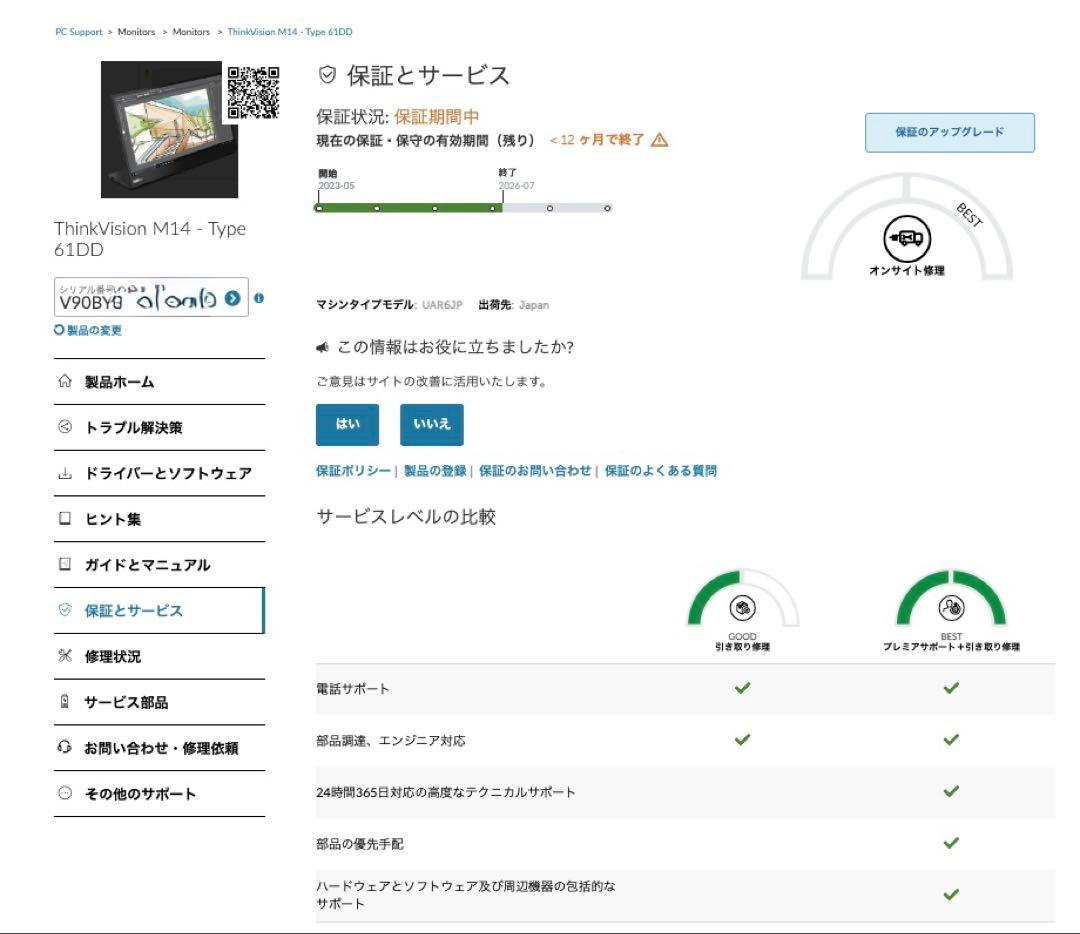Click the トラブル解決策 troubleshooting icon
Screen dimensions: 1080x934
(66, 427)
